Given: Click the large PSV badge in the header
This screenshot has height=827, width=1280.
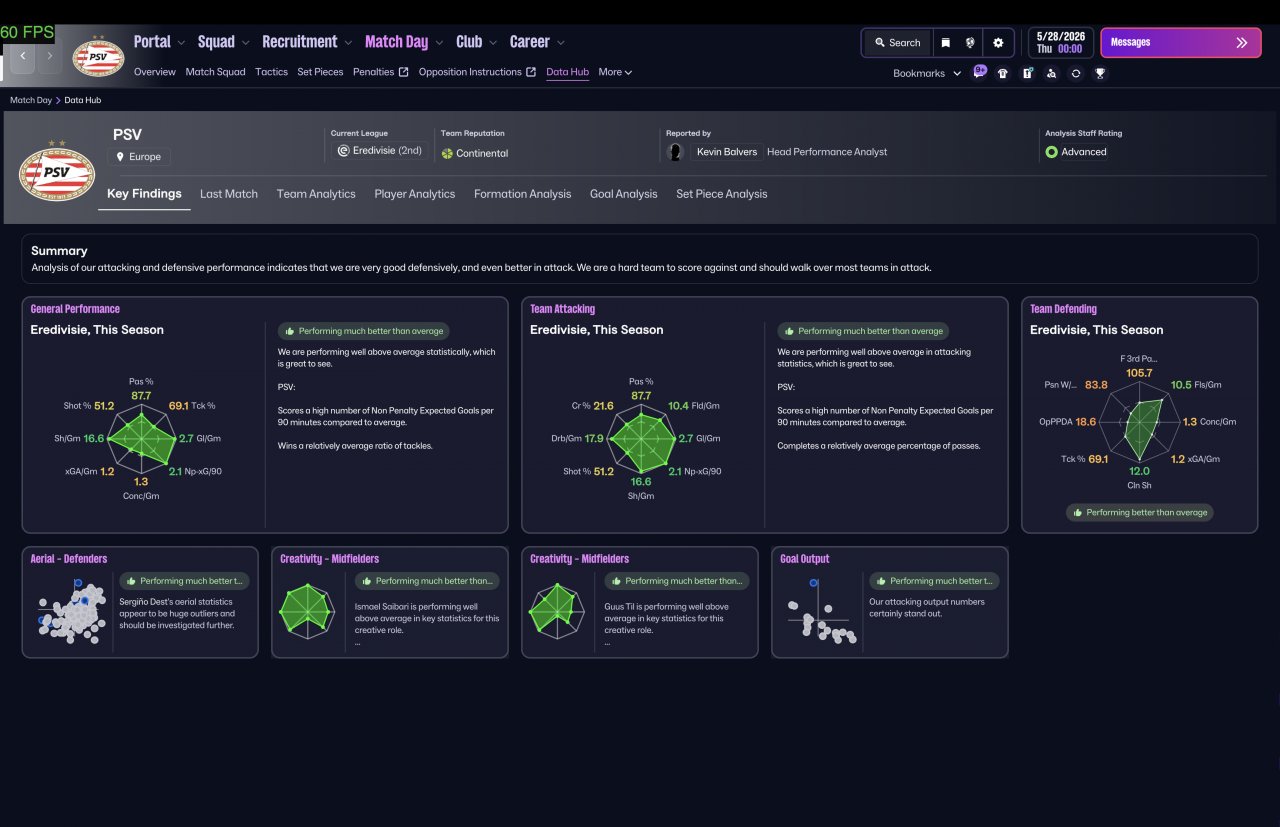Looking at the screenshot, I should click(57, 169).
